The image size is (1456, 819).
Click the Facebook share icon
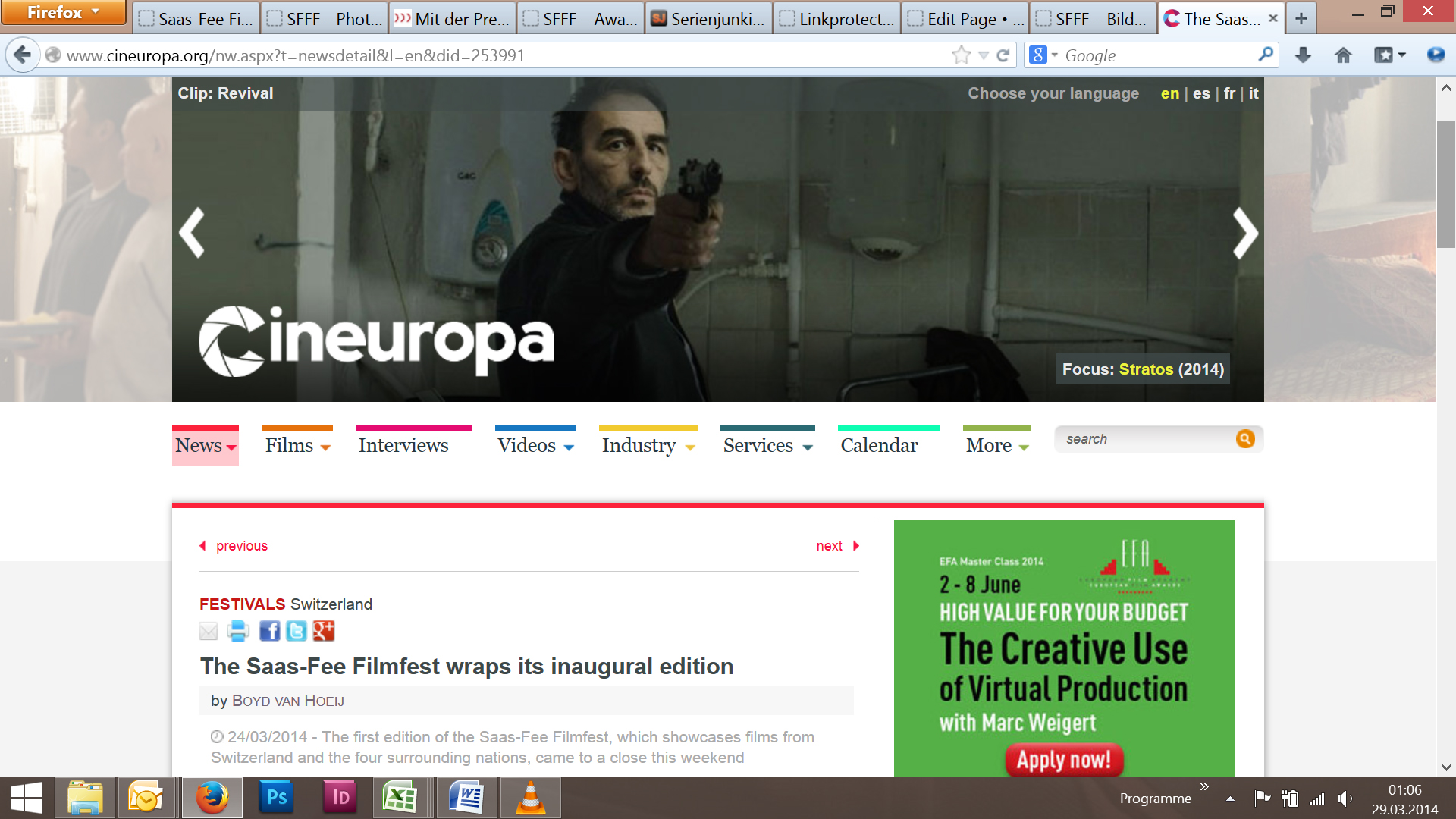point(269,631)
